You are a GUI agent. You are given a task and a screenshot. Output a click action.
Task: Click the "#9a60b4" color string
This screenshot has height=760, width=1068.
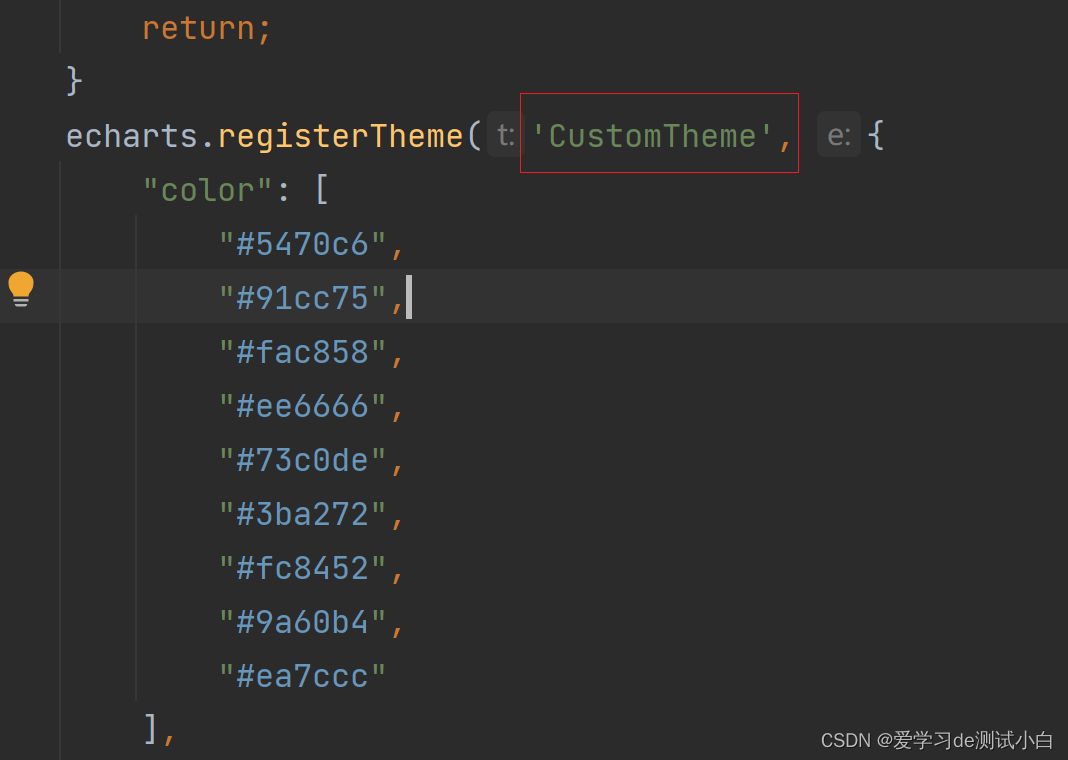(302, 622)
